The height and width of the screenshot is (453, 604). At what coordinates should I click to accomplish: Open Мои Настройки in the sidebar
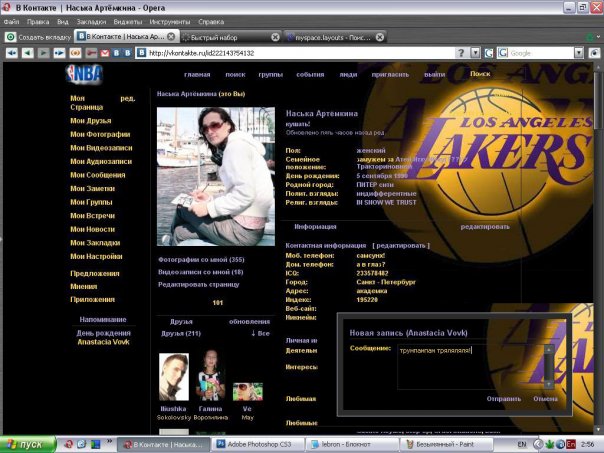[96, 256]
